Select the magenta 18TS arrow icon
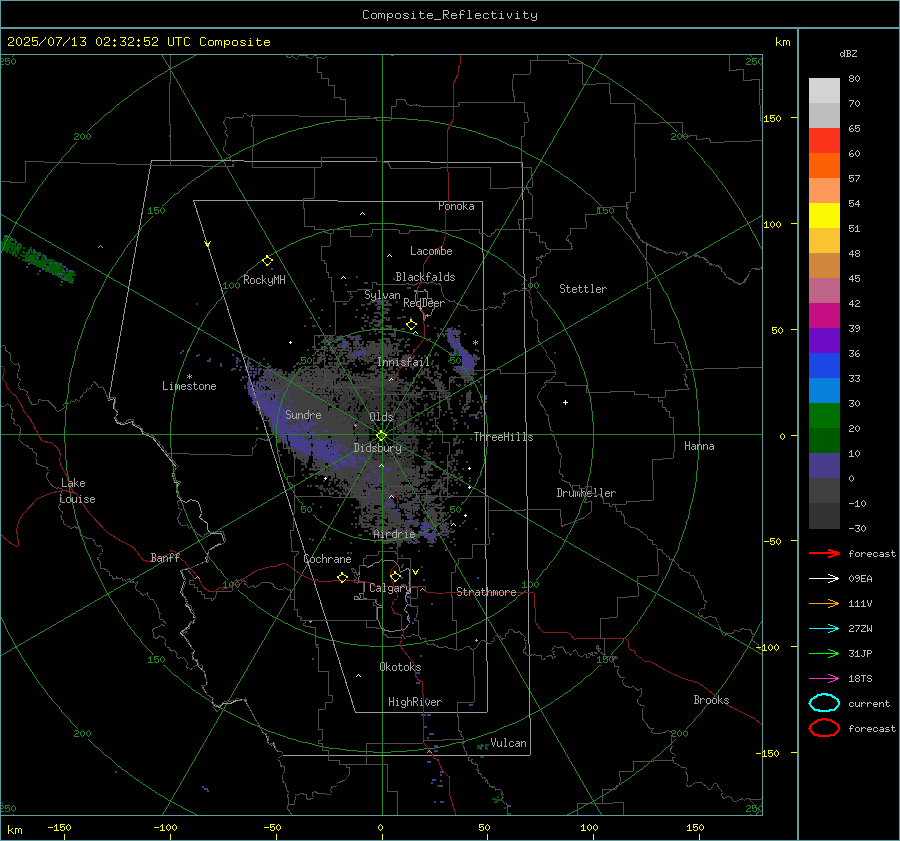Viewport: 900px width, 841px height. [824, 679]
